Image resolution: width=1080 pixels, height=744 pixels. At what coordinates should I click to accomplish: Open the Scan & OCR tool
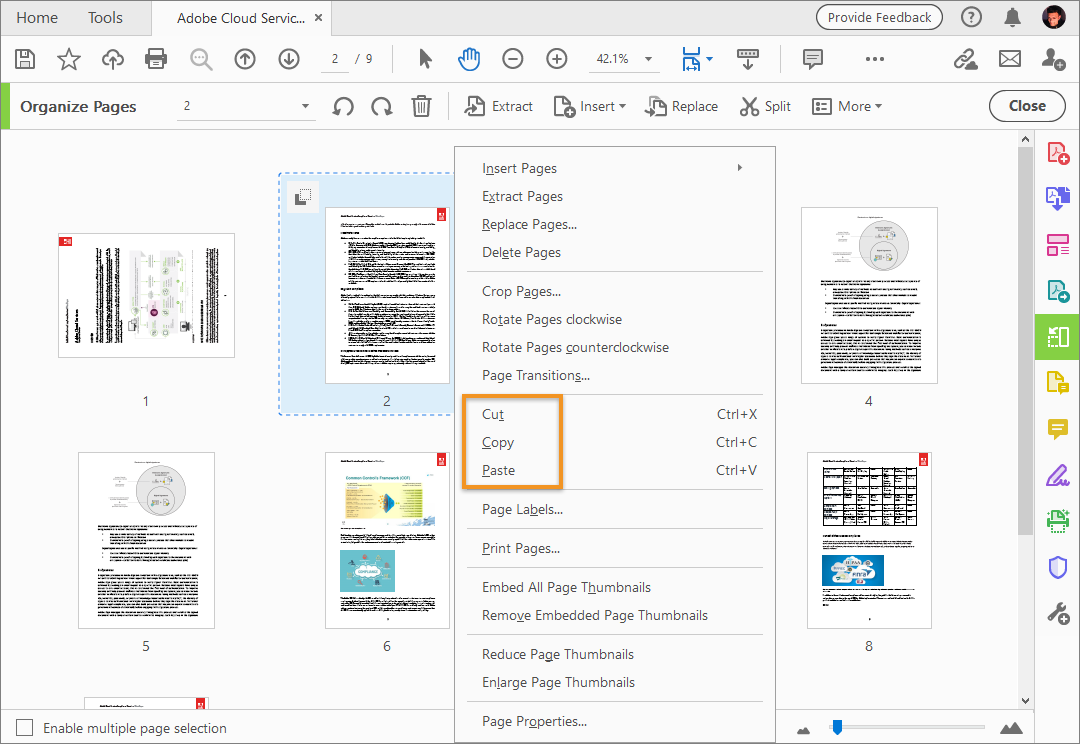(x=1057, y=520)
